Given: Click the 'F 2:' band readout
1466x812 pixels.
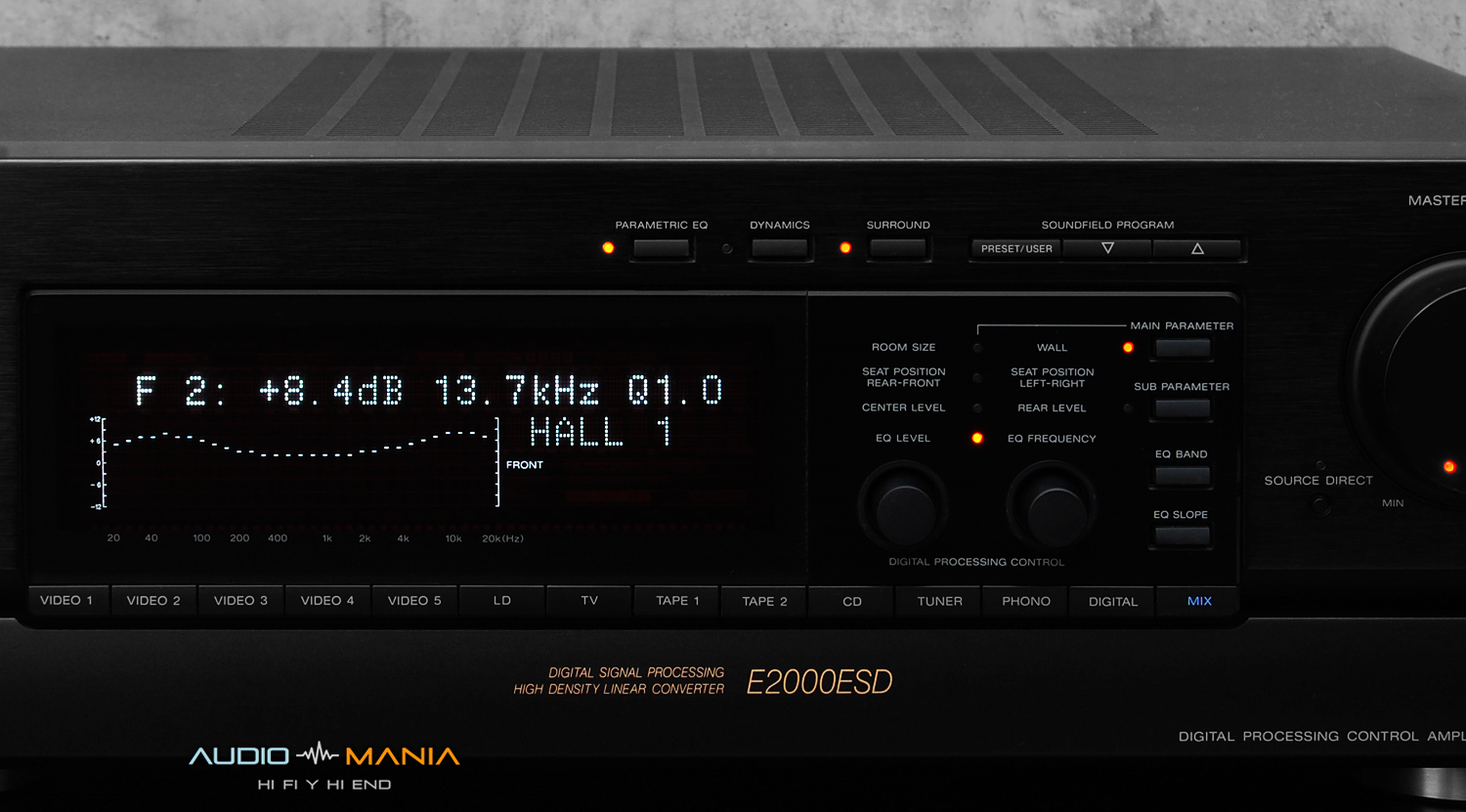Looking at the screenshot, I should (181, 391).
